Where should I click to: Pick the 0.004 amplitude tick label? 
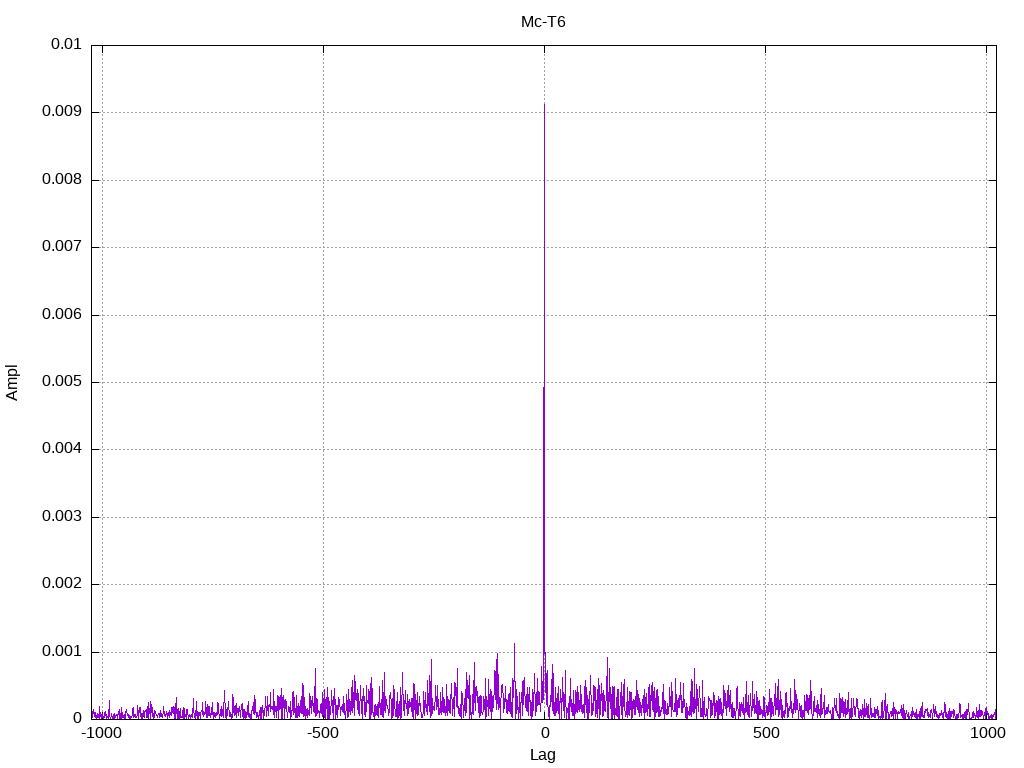tap(62, 449)
